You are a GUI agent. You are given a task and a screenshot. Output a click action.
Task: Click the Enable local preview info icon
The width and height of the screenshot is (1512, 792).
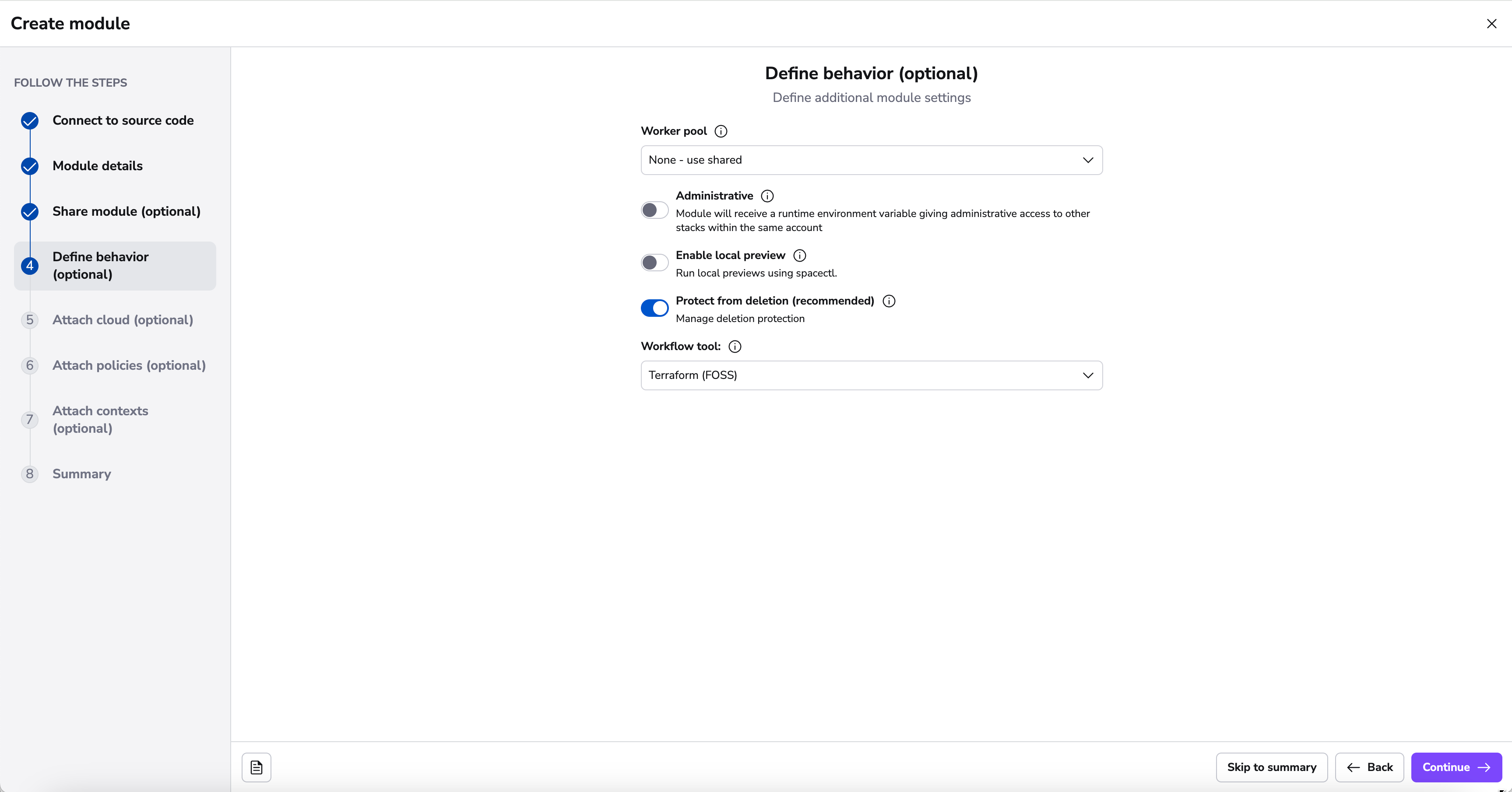point(799,255)
